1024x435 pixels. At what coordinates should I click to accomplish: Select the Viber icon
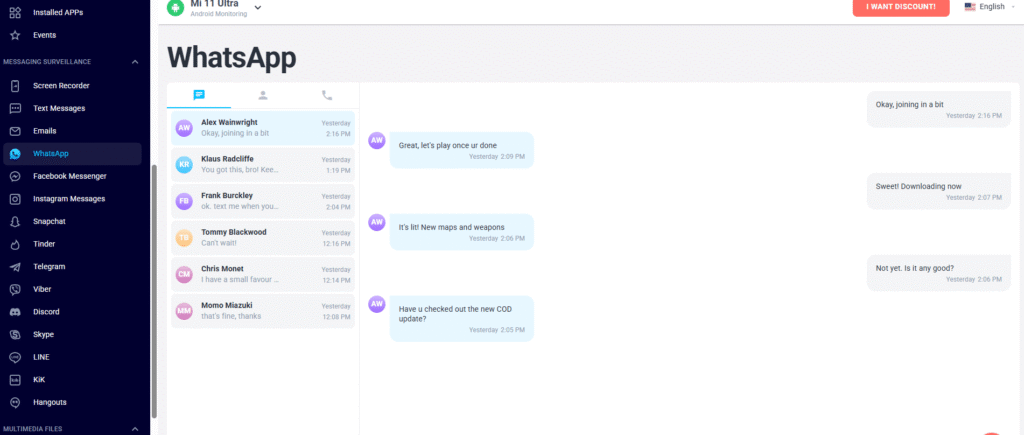pyautogui.click(x=15, y=289)
